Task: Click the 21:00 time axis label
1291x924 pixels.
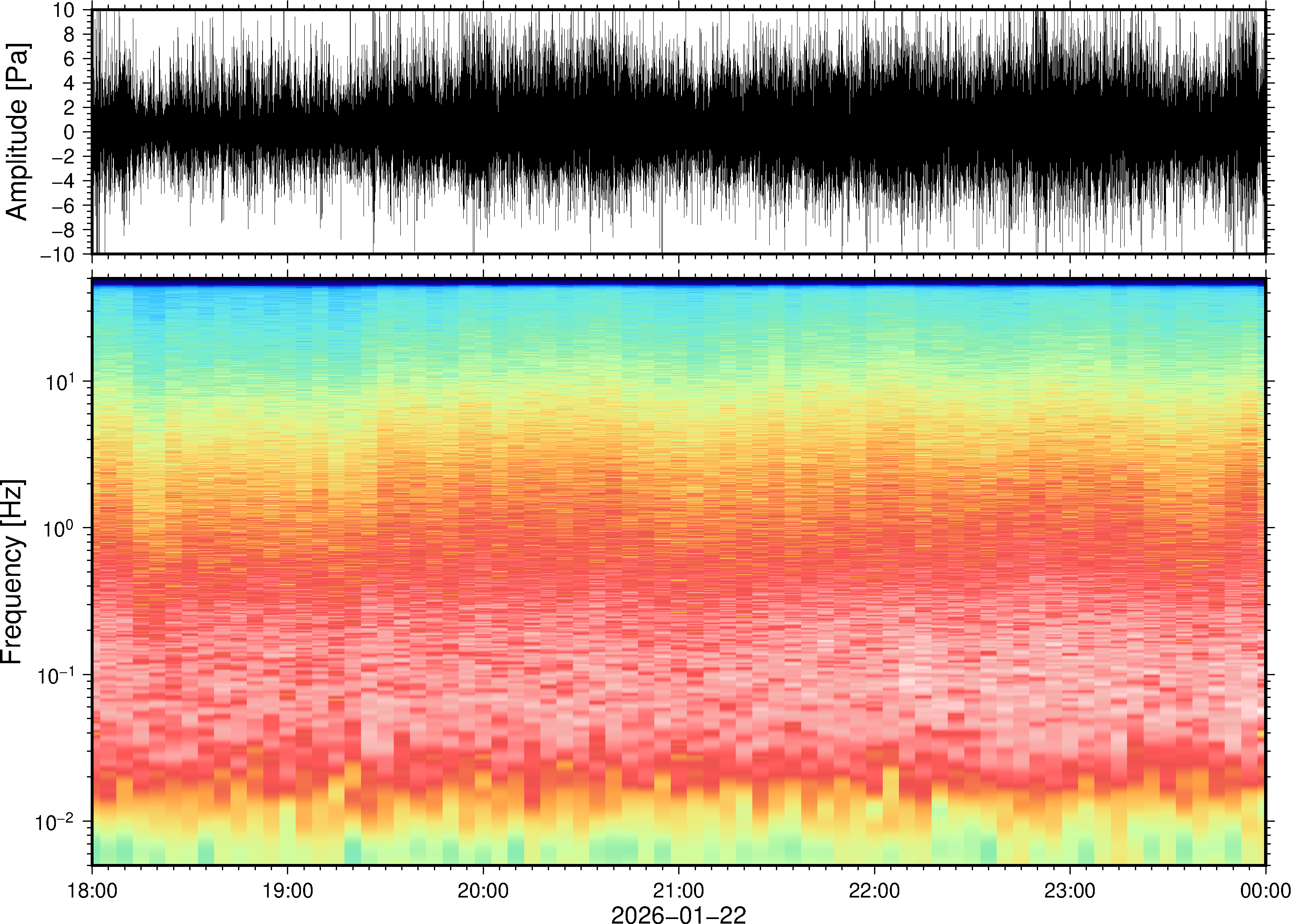Action: pos(678,890)
